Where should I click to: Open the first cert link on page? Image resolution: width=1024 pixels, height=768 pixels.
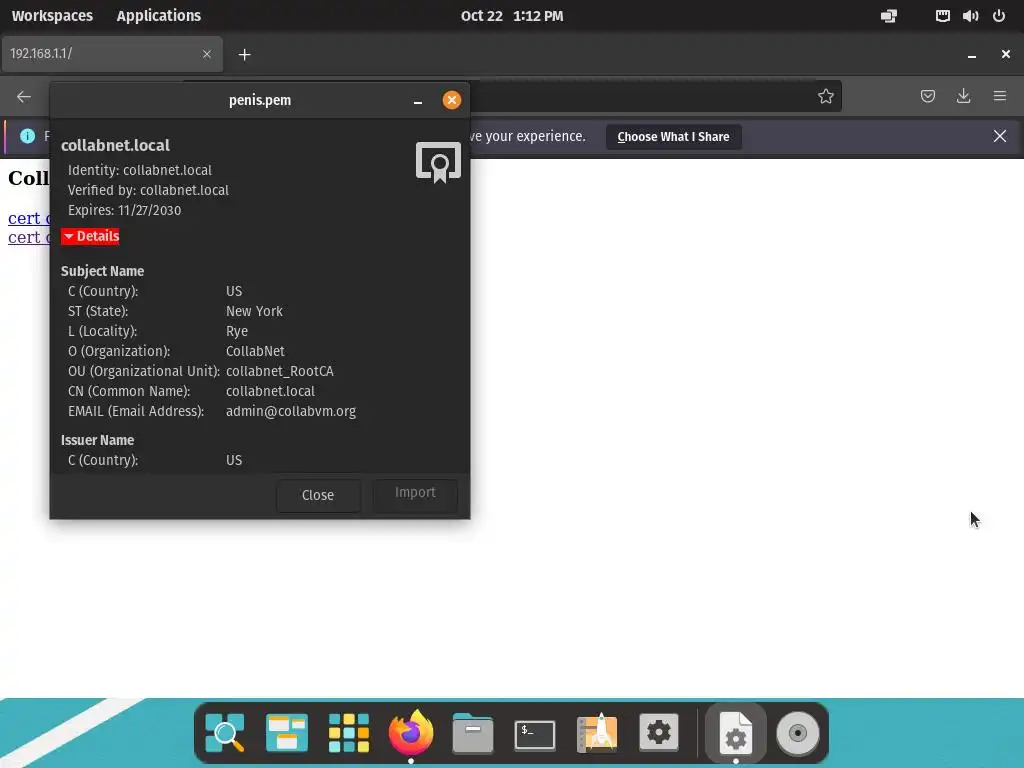(29, 218)
